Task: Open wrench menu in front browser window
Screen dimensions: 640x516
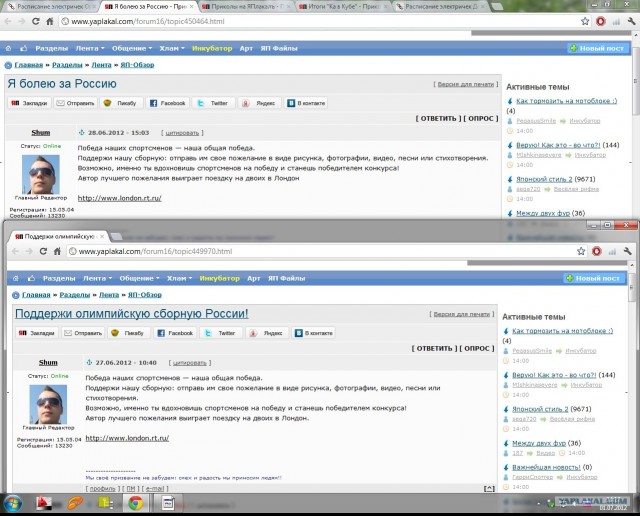Action: (627, 251)
